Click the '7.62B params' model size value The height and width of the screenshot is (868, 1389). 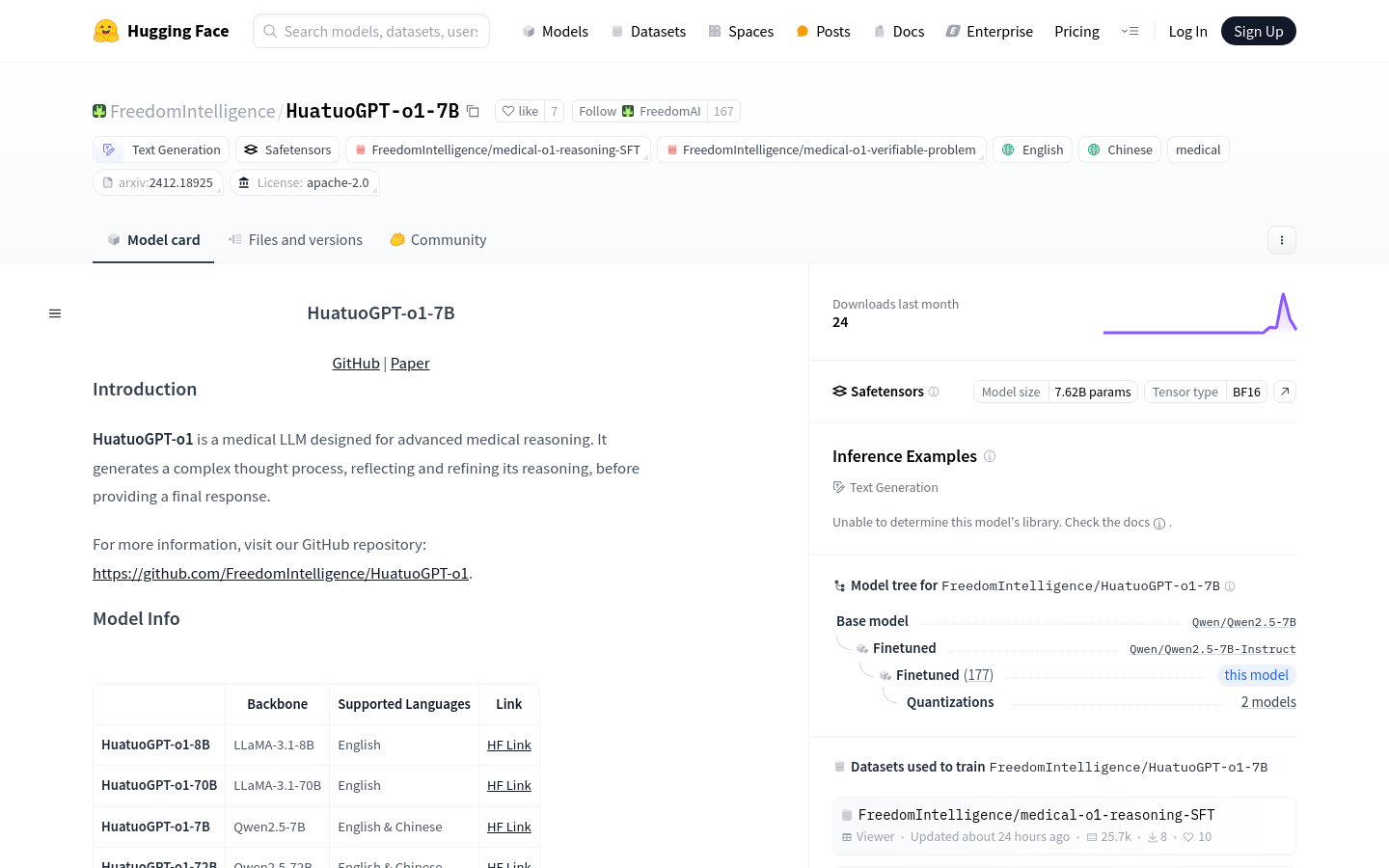[x=1093, y=392]
